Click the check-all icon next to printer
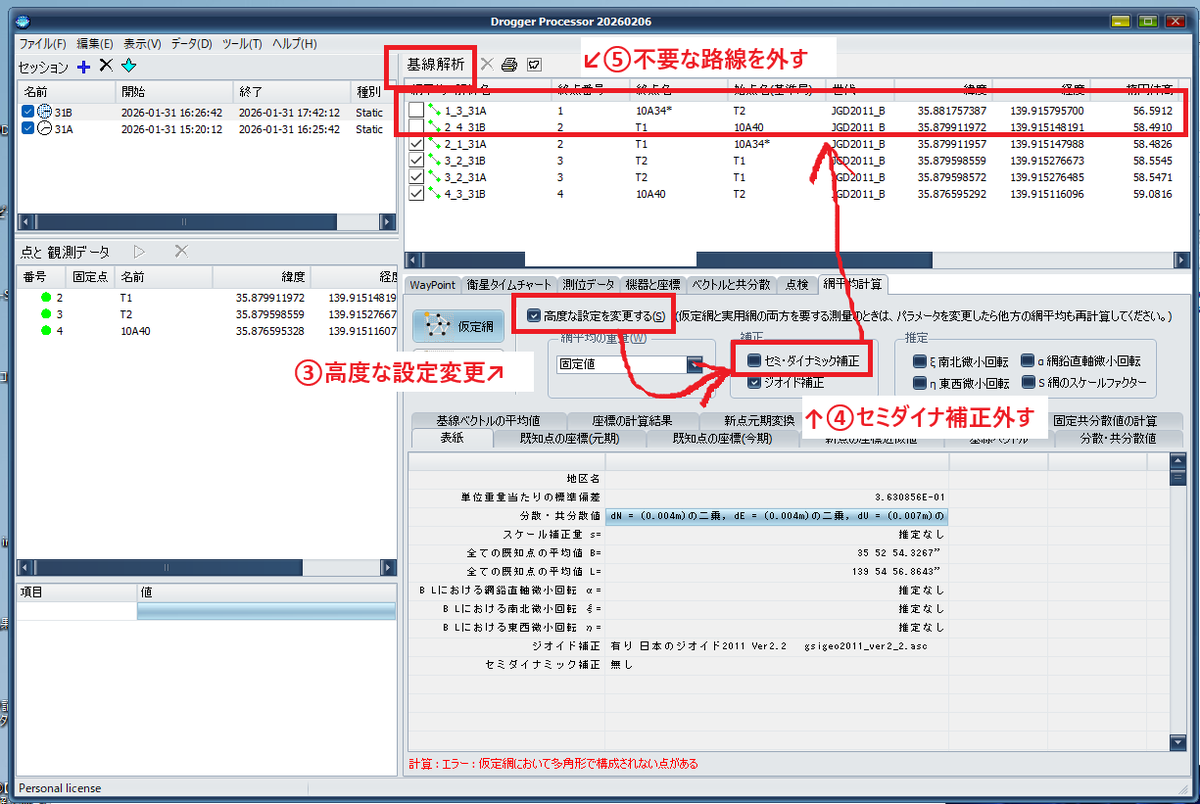The image size is (1200, 804). pos(534,64)
